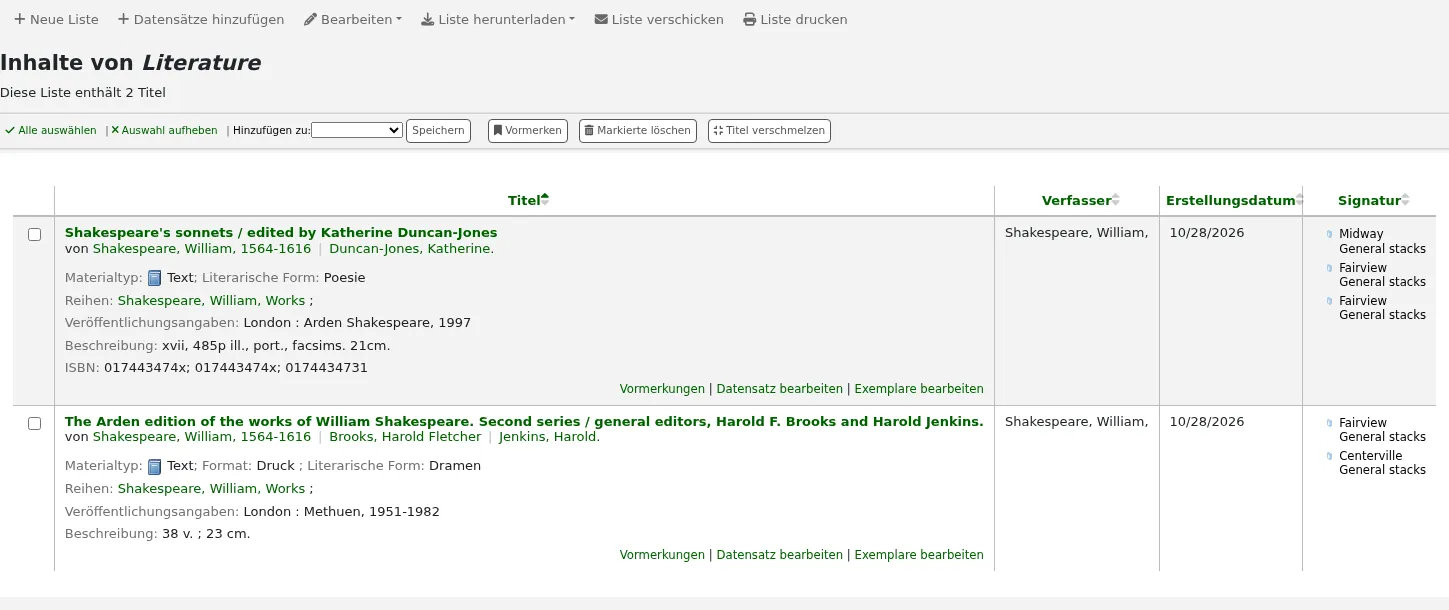Click the Dramen literary form value
This screenshot has width=1449, height=610.
tap(455, 465)
